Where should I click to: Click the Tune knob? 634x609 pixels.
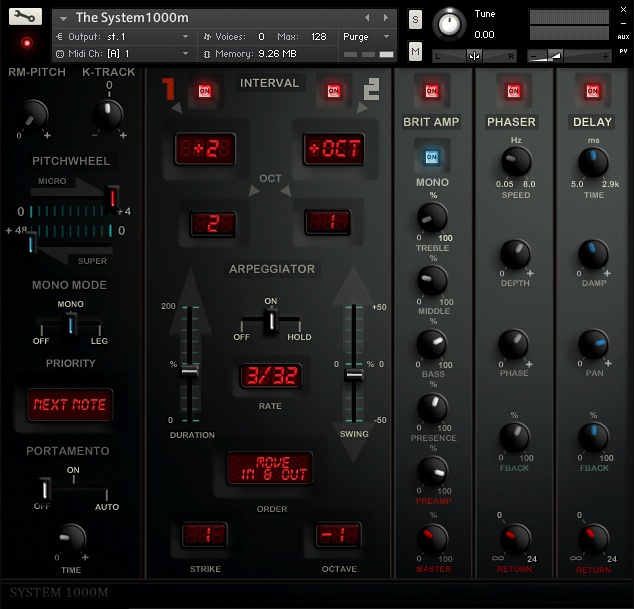point(449,24)
